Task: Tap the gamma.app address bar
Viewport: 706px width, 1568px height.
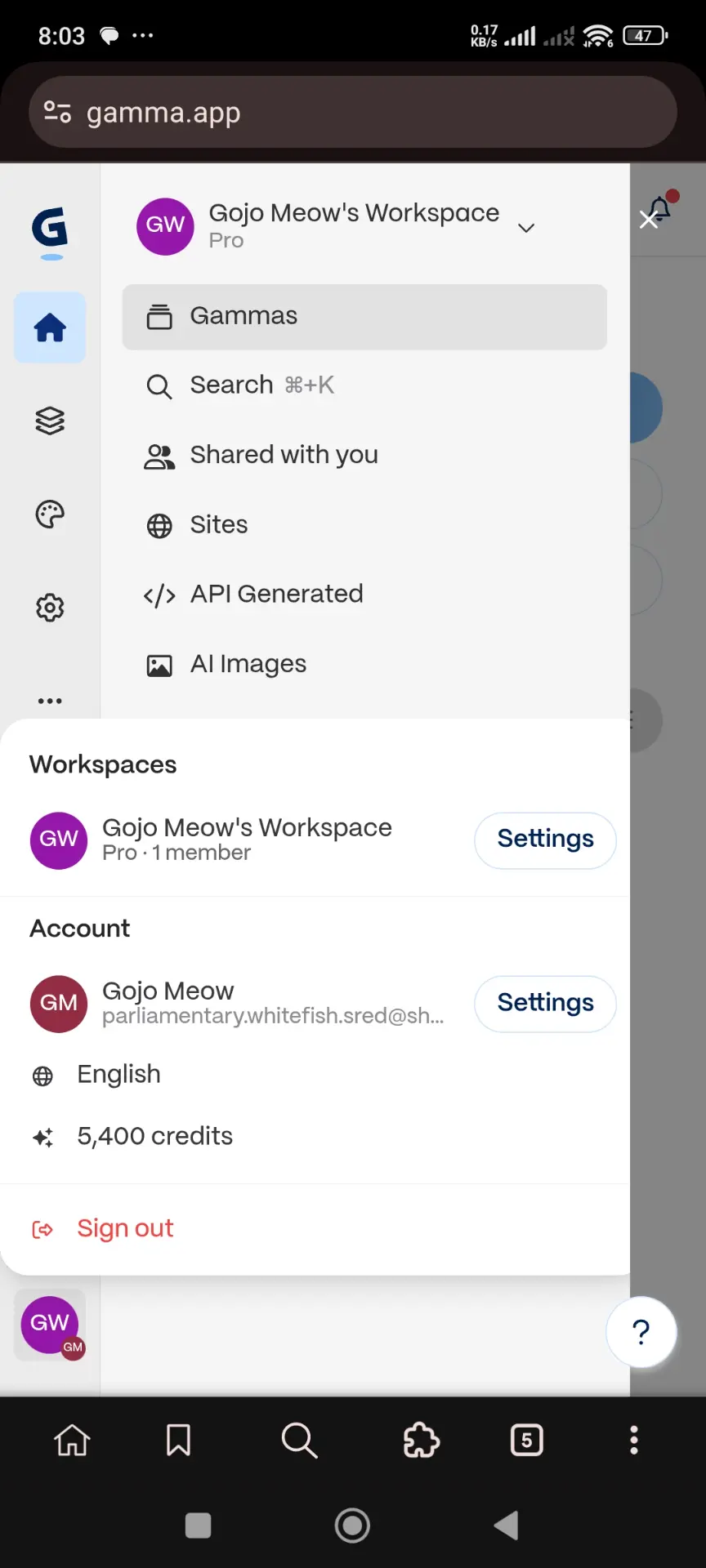Action: [x=353, y=112]
